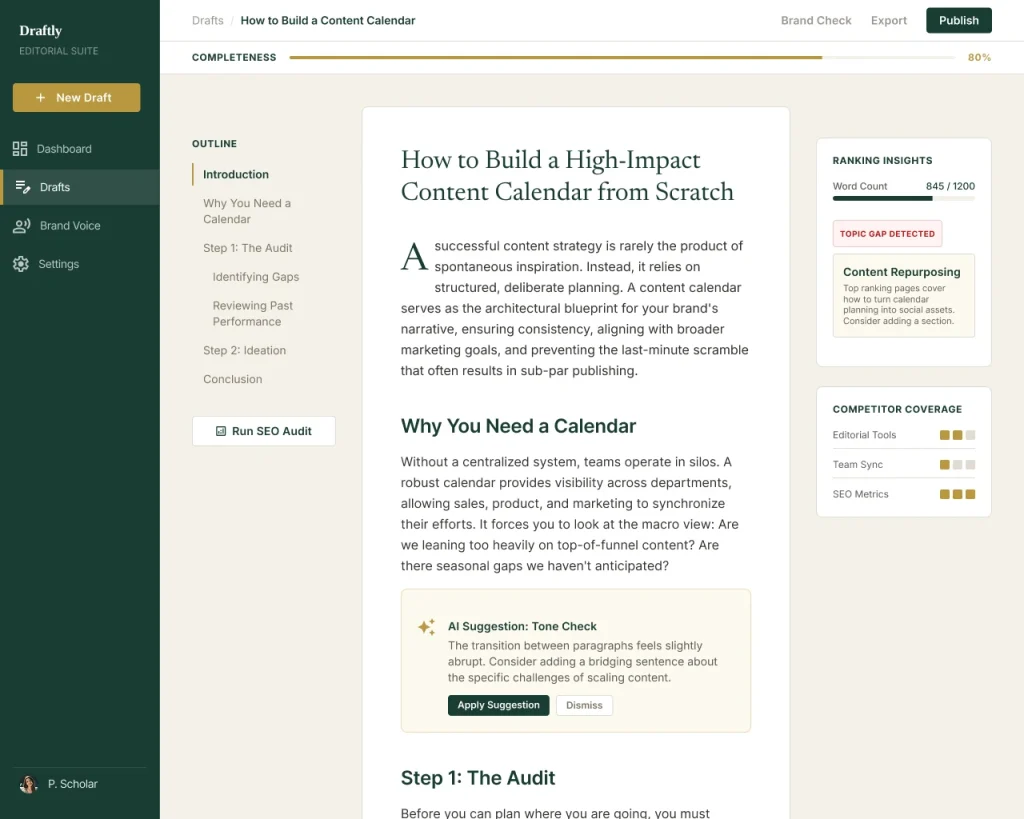
Task: Open Identifying Gaps outline entry
Action: click(255, 277)
